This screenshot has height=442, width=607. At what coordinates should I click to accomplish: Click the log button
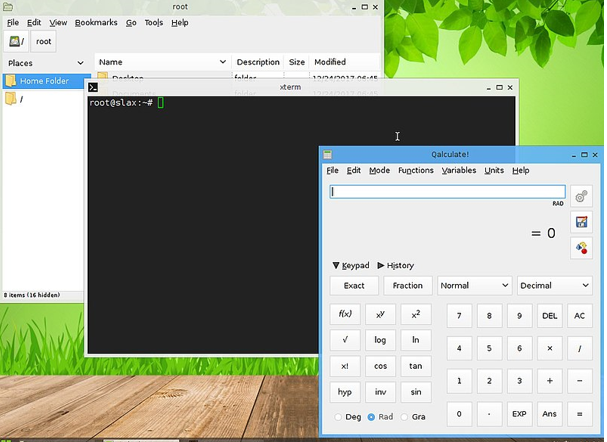coord(380,339)
